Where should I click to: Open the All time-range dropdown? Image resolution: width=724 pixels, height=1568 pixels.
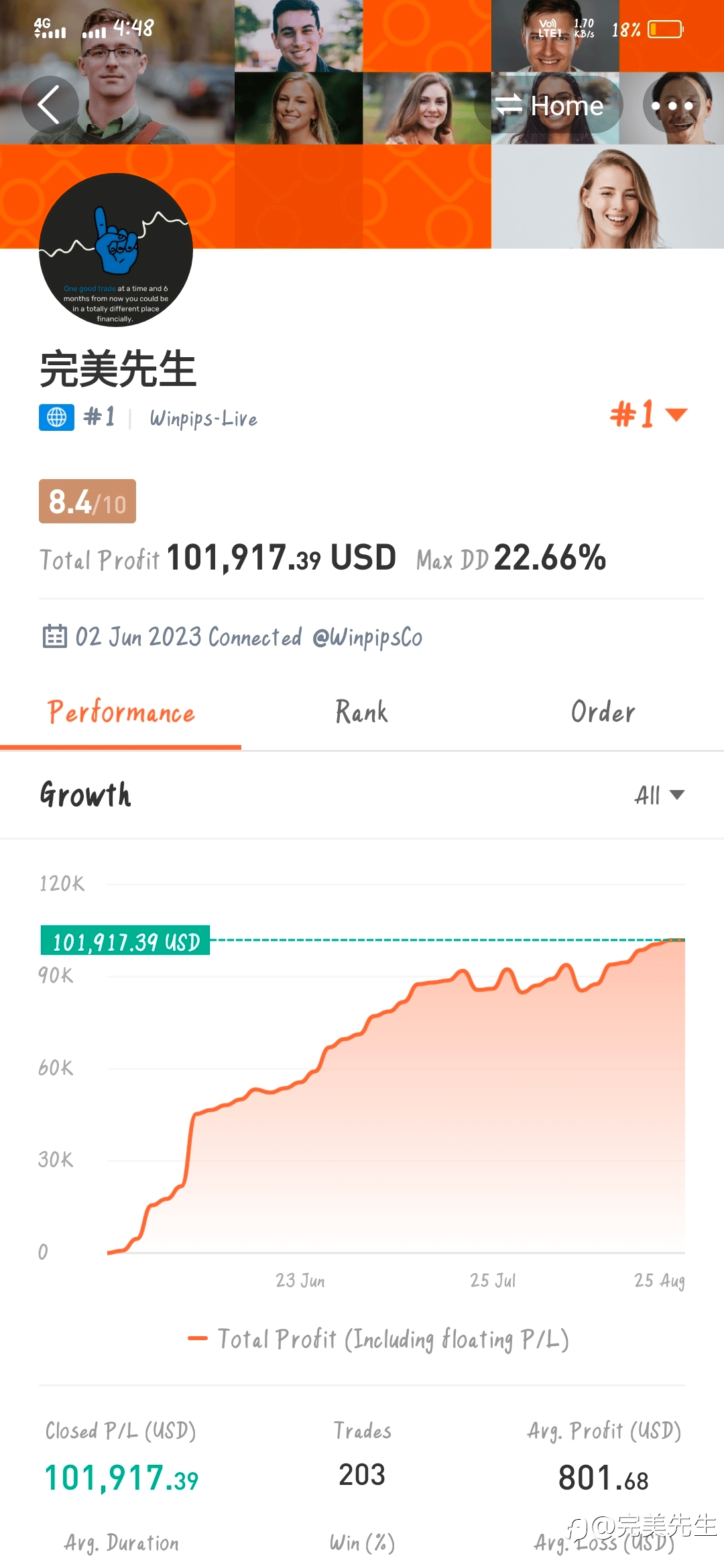(658, 795)
